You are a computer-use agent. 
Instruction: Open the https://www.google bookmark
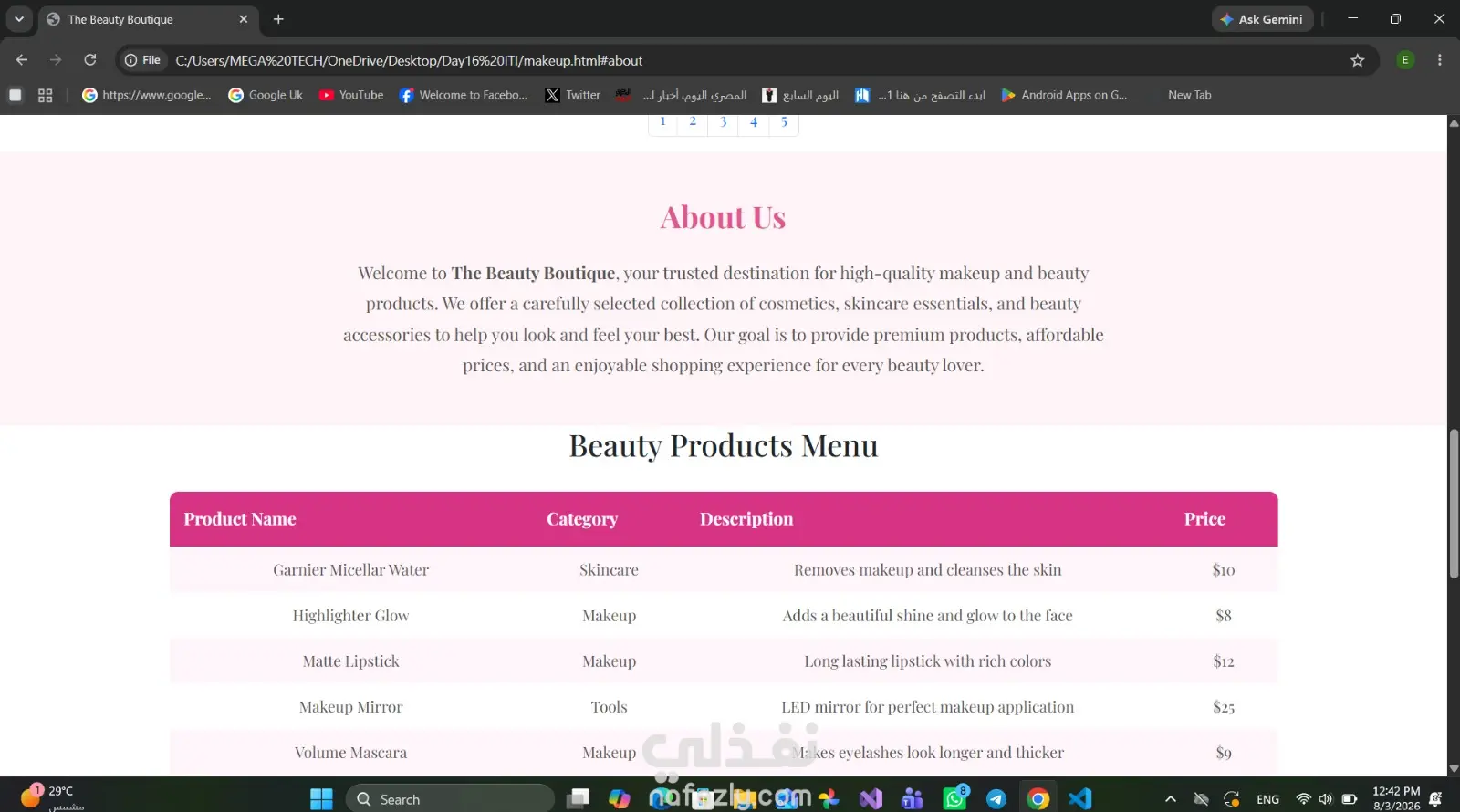tap(146, 95)
